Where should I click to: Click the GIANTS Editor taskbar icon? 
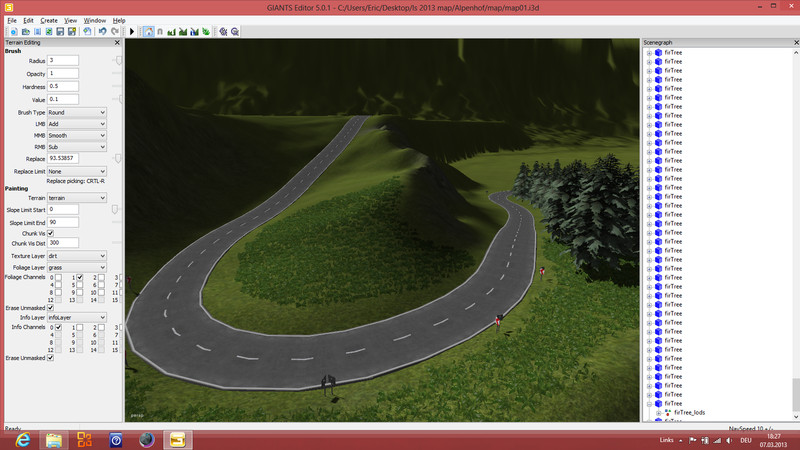pos(178,440)
